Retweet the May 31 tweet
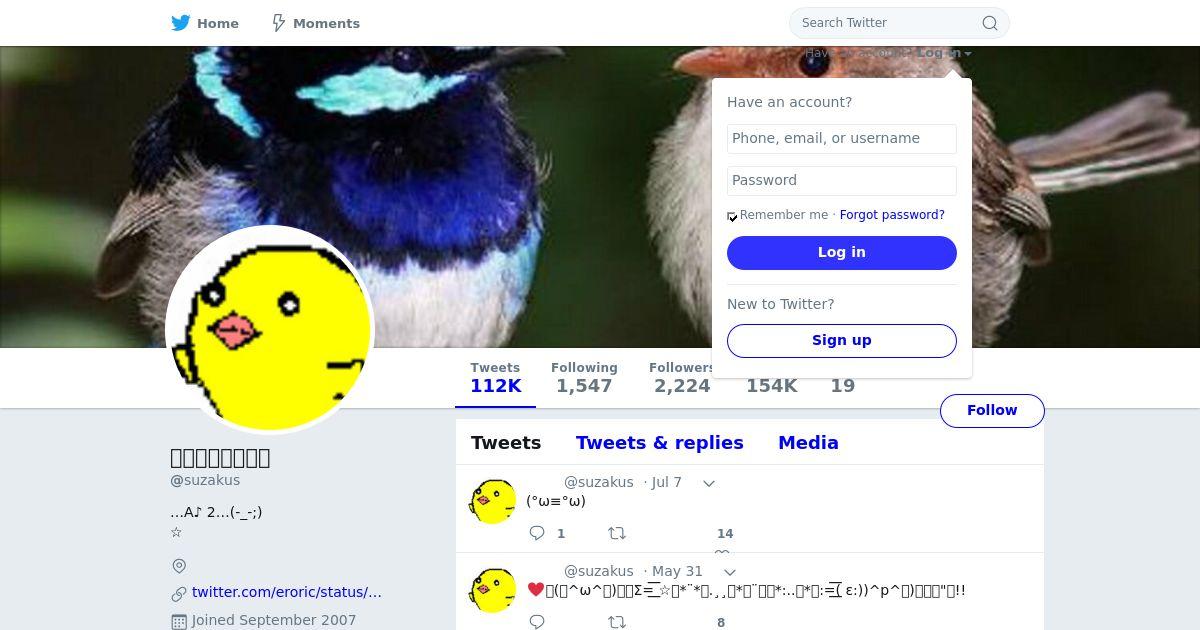The height and width of the screenshot is (630, 1200). [617, 622]
